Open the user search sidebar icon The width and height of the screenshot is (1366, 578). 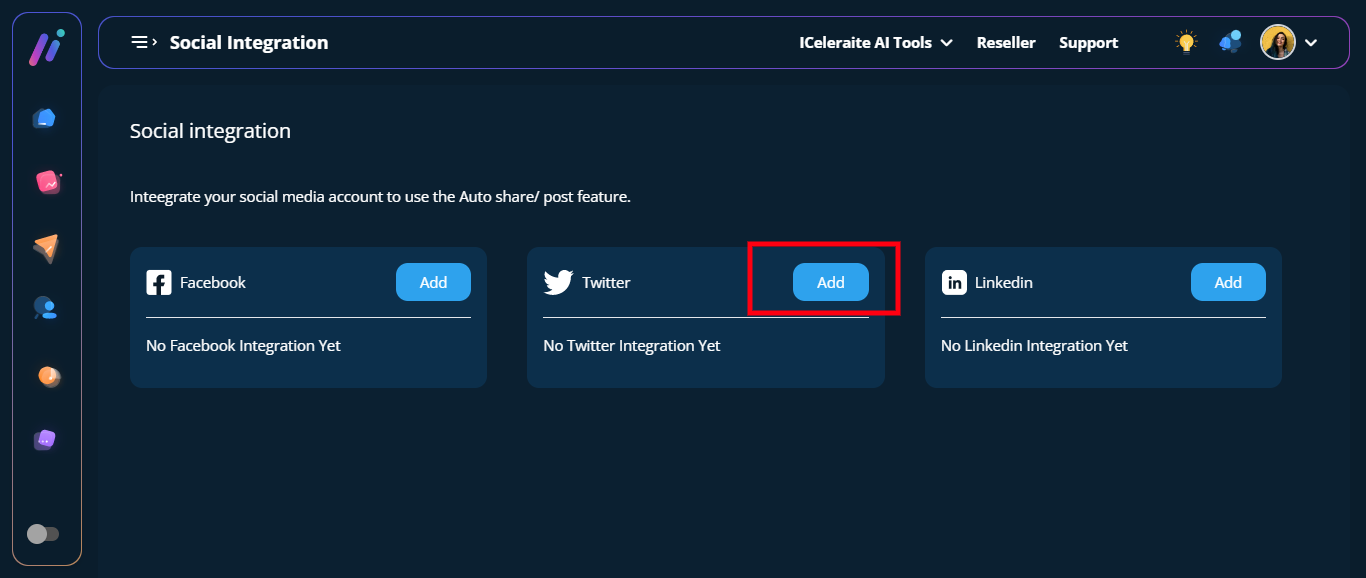coord(45,309)
